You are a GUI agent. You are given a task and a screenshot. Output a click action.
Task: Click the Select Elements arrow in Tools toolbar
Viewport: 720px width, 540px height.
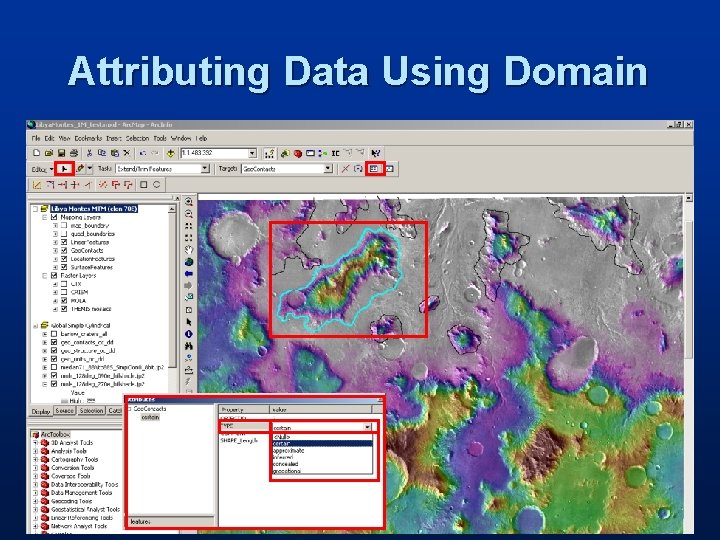point(188,322)
